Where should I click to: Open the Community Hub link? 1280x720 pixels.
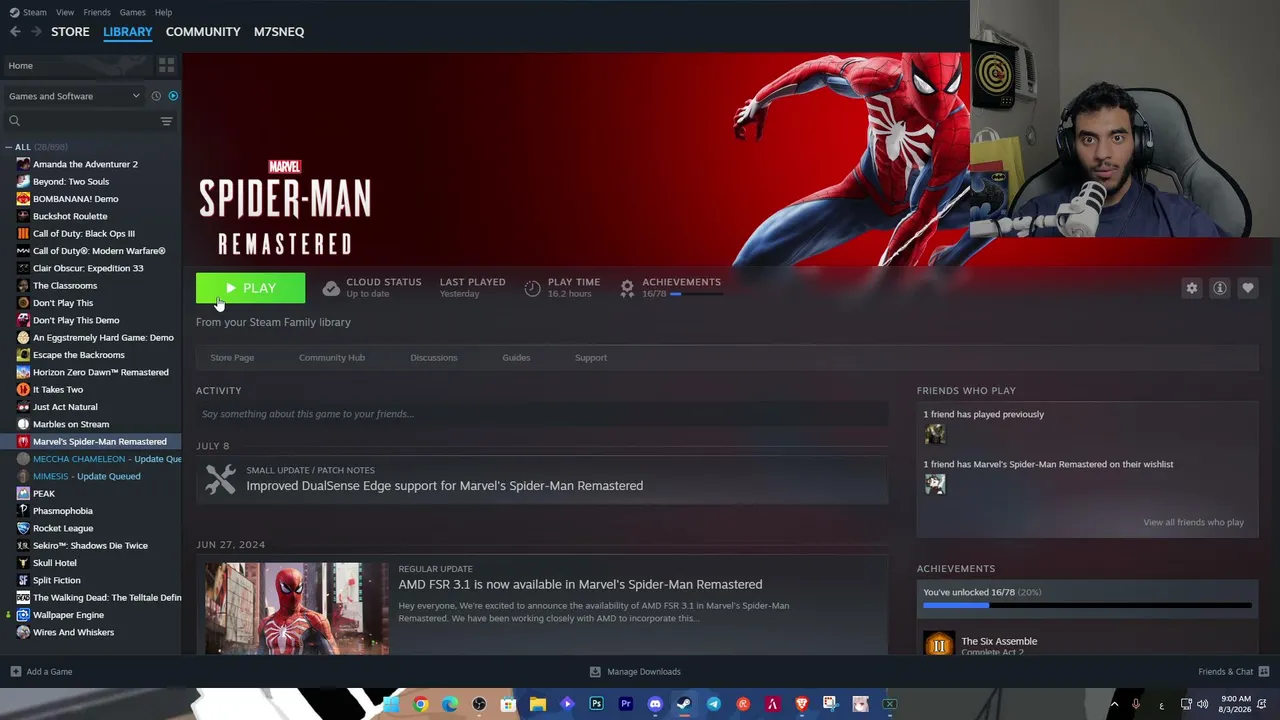[x=332, y=358]
